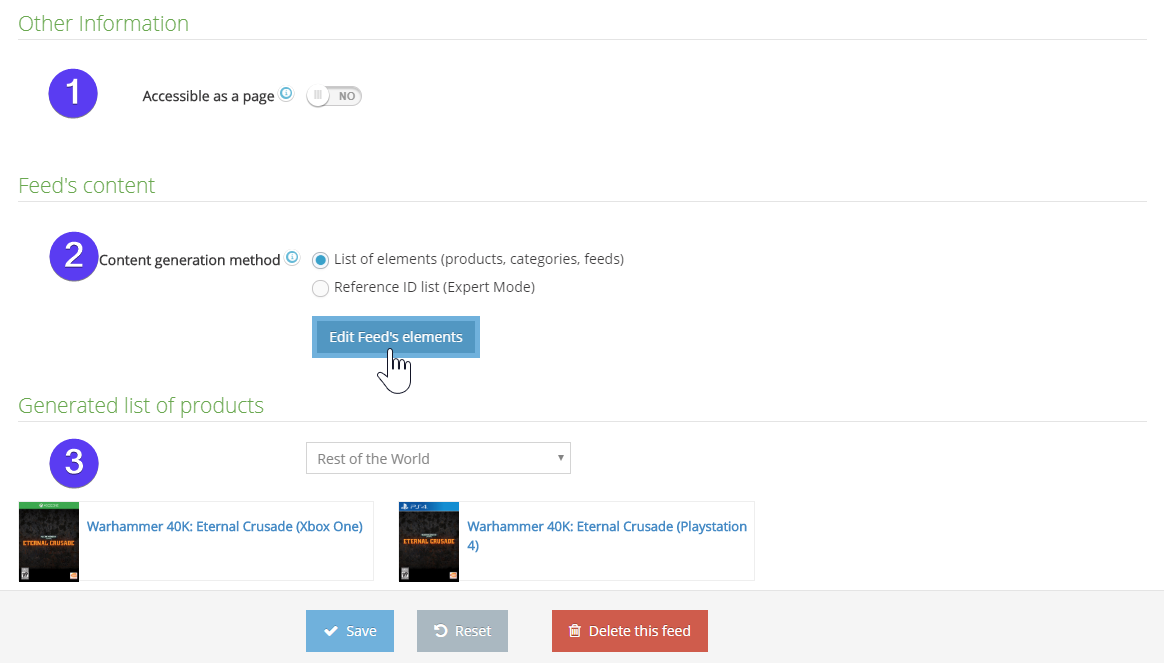Click Edit Feed's elements button
Viewport: 1164px width, 663px height.
pyautogui.click(x=396, y=337)
